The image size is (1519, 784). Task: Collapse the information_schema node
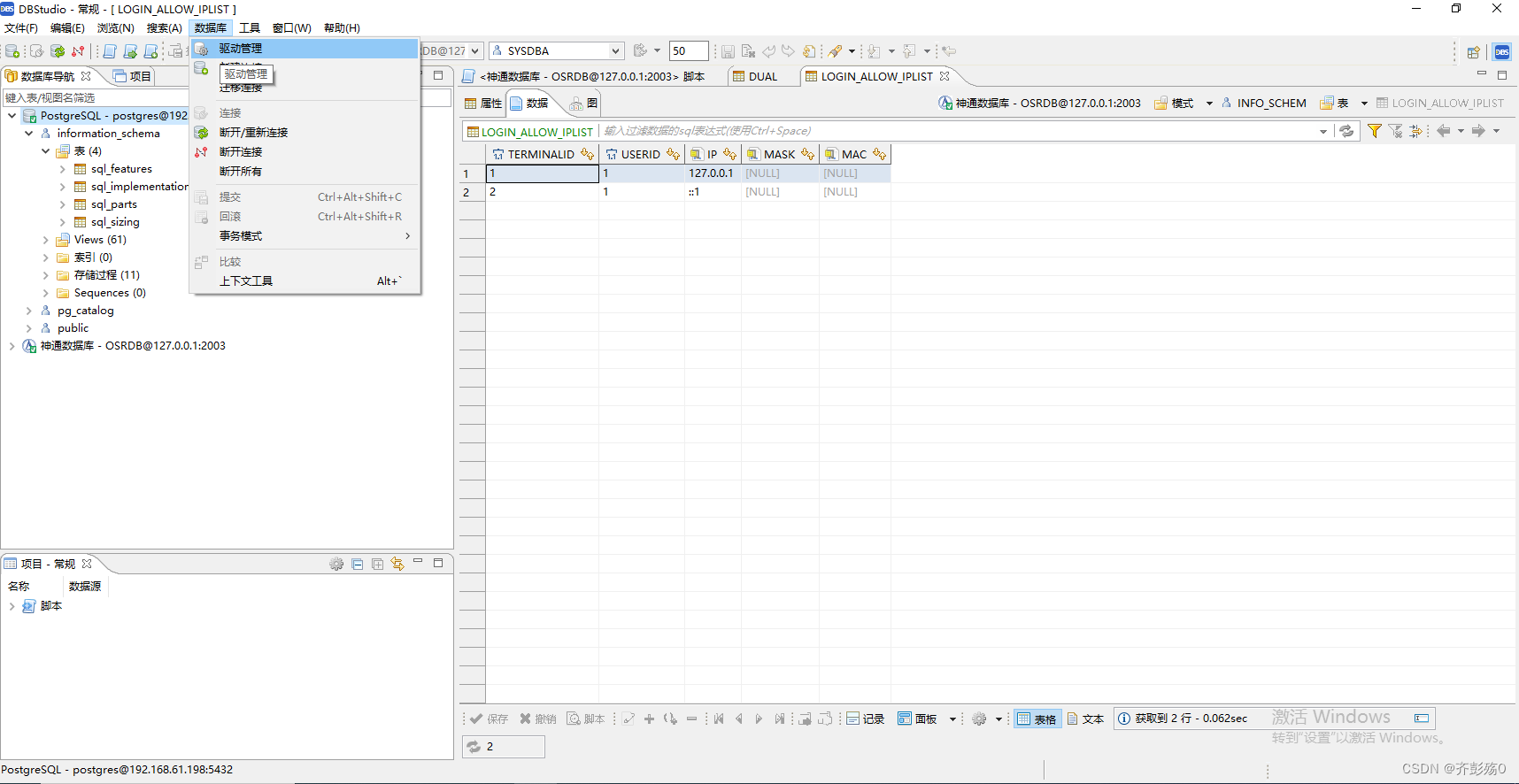click(x=29, y=134)
